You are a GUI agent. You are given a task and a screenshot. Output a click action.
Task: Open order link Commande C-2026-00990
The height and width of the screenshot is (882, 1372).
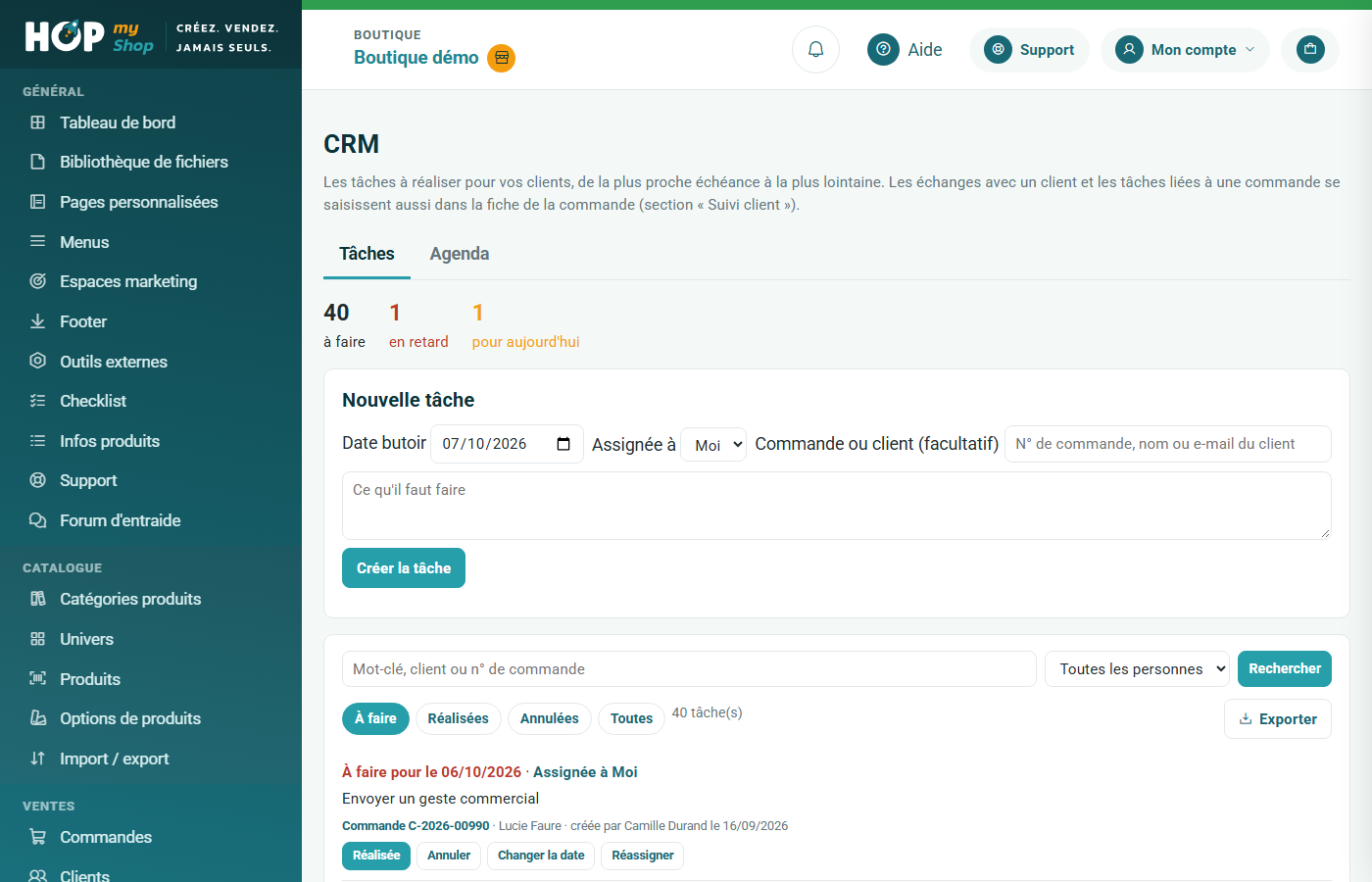tap(416, 826)
